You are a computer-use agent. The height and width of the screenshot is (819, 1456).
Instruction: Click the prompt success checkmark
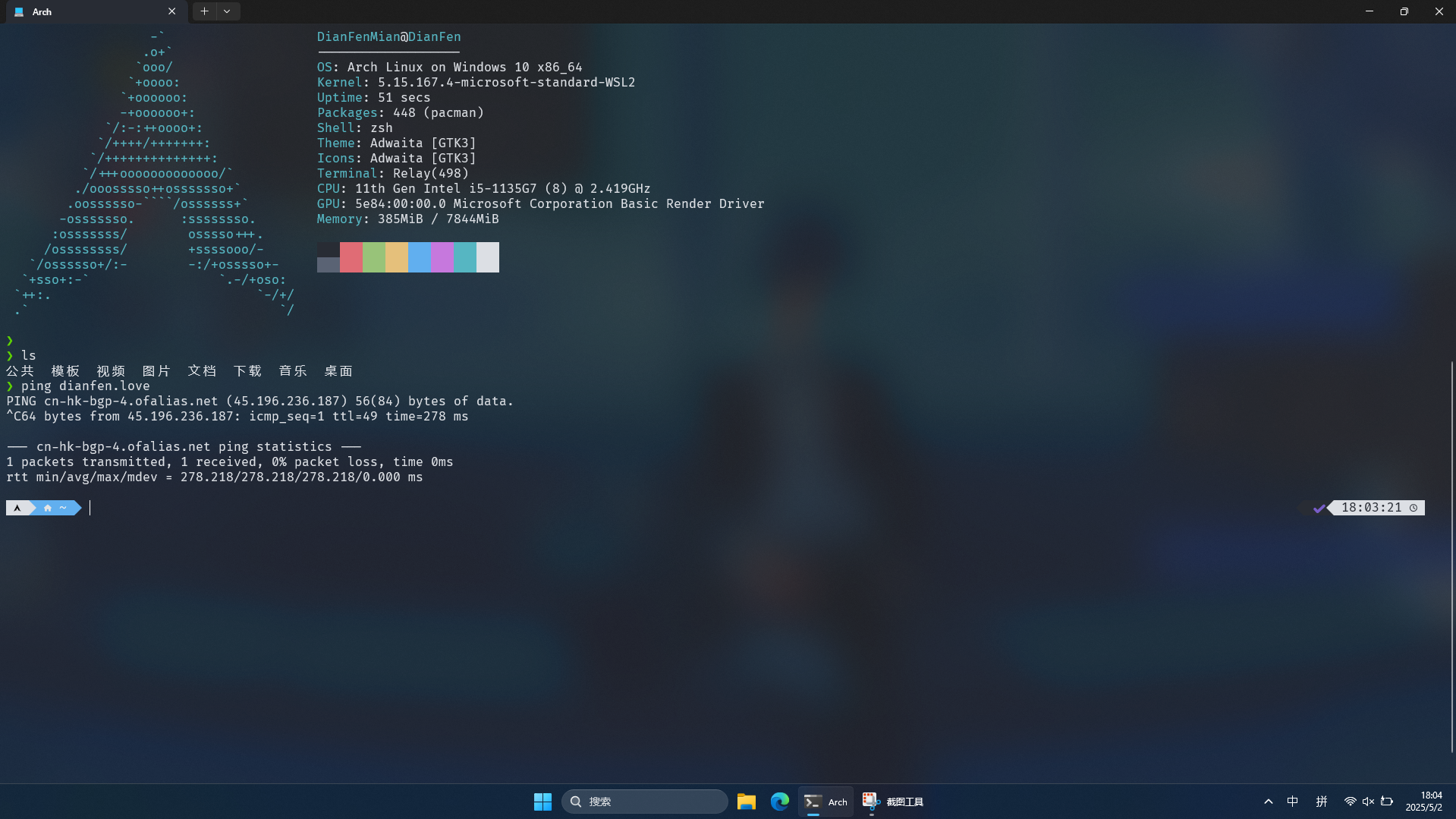click(1319, 508)
